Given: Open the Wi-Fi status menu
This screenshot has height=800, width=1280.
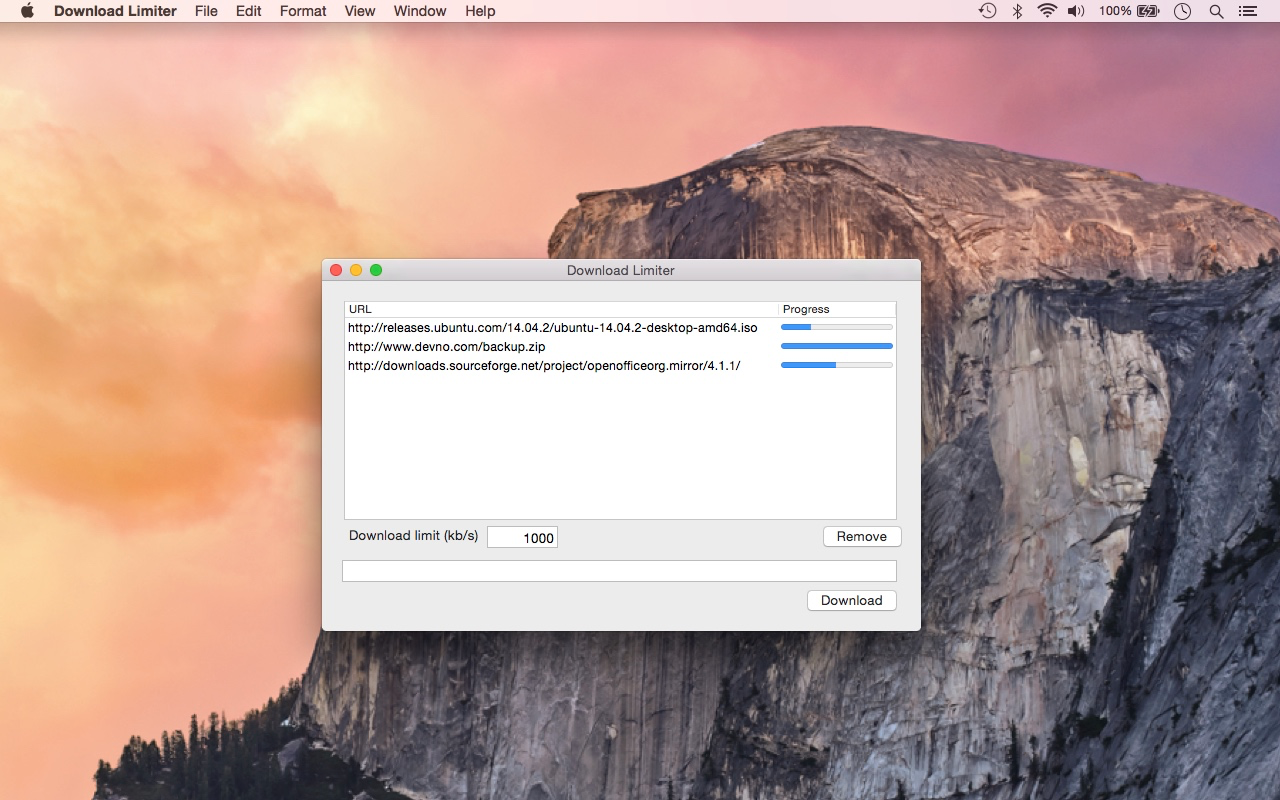Looking at the screenshot, I should click(1047, 11).
